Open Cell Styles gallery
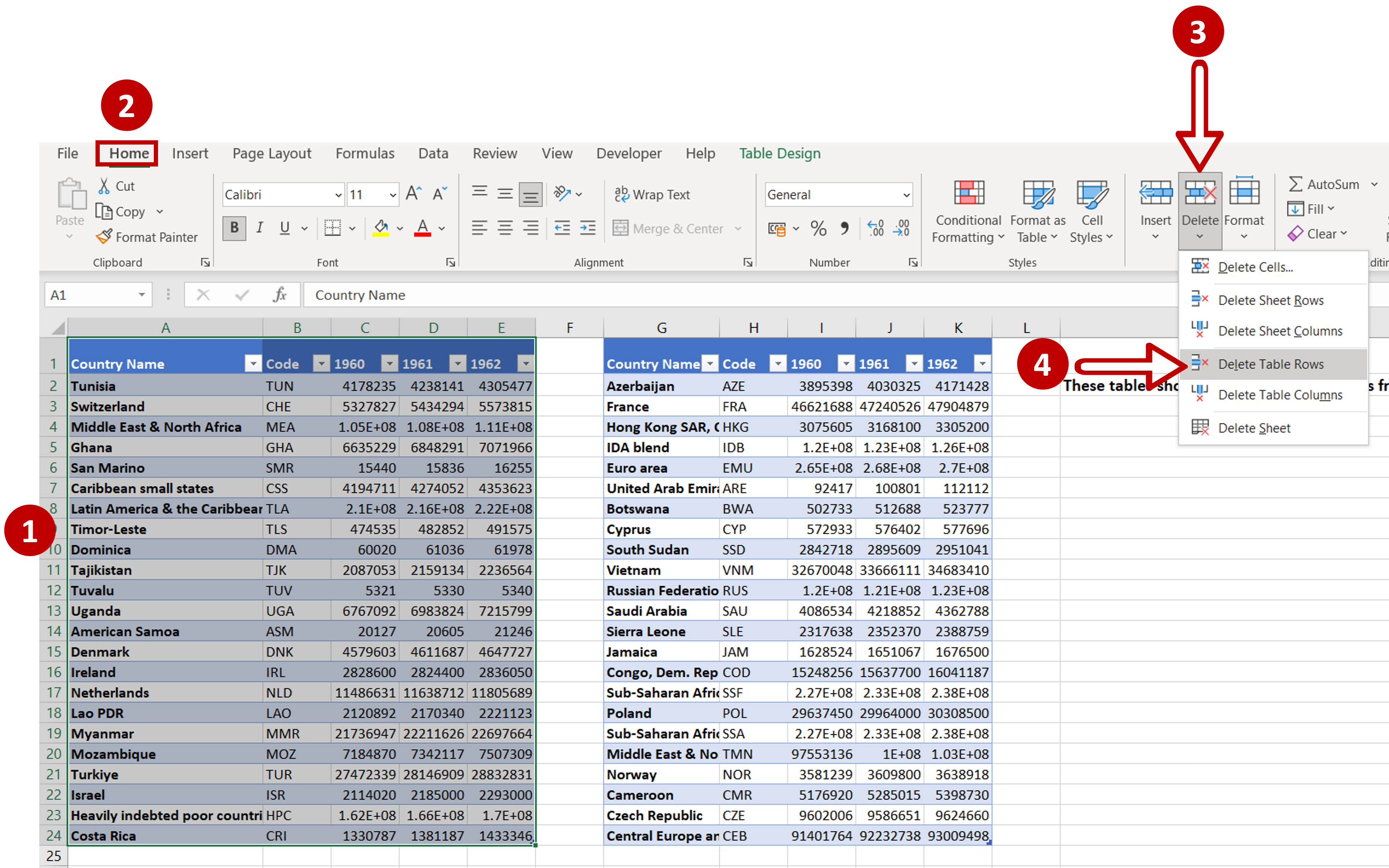Image resolution: width=1389 pixels, height=868 pixels. (x=1092, y=212)
